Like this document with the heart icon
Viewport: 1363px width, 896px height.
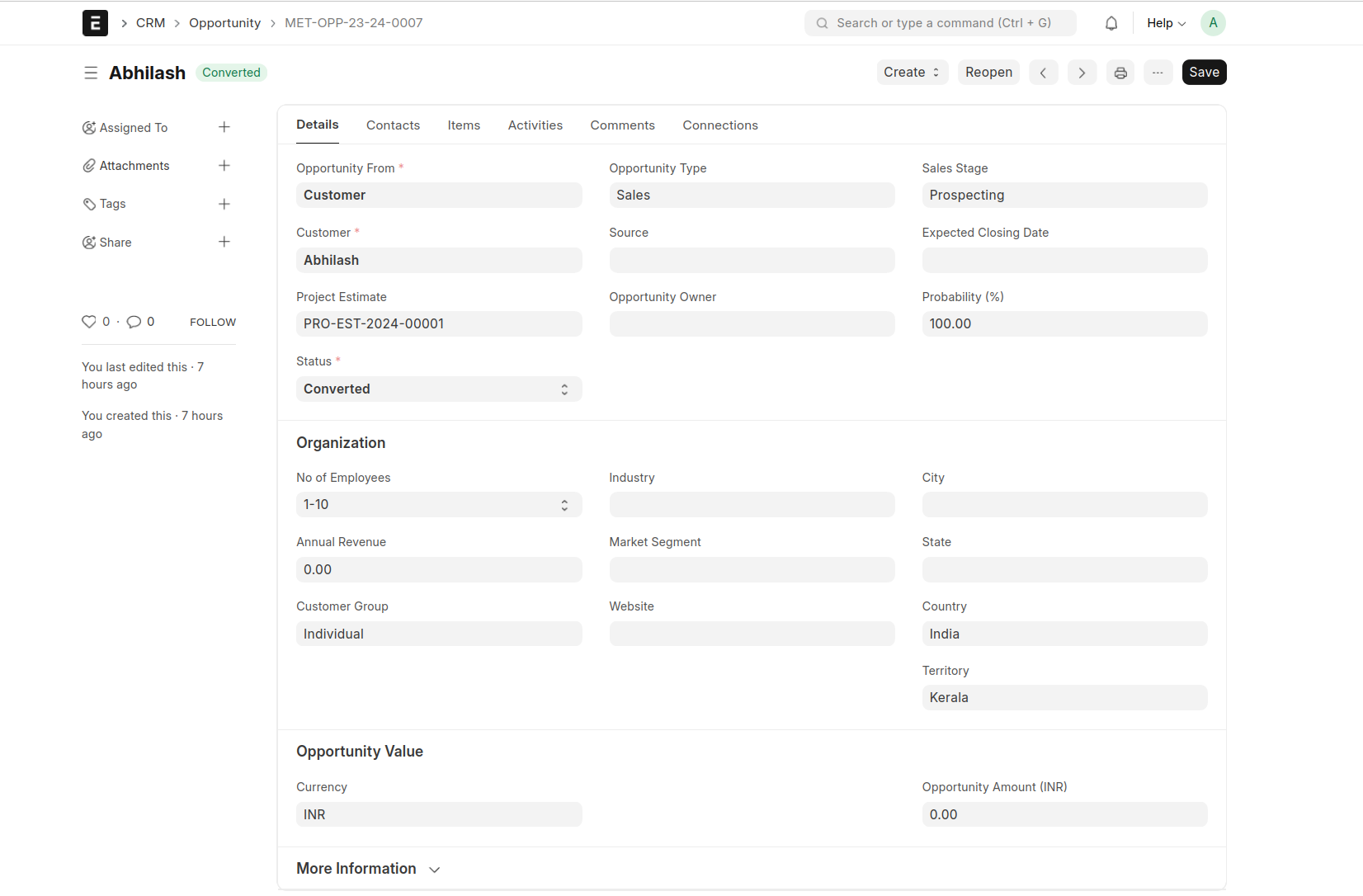click(89, 322)
